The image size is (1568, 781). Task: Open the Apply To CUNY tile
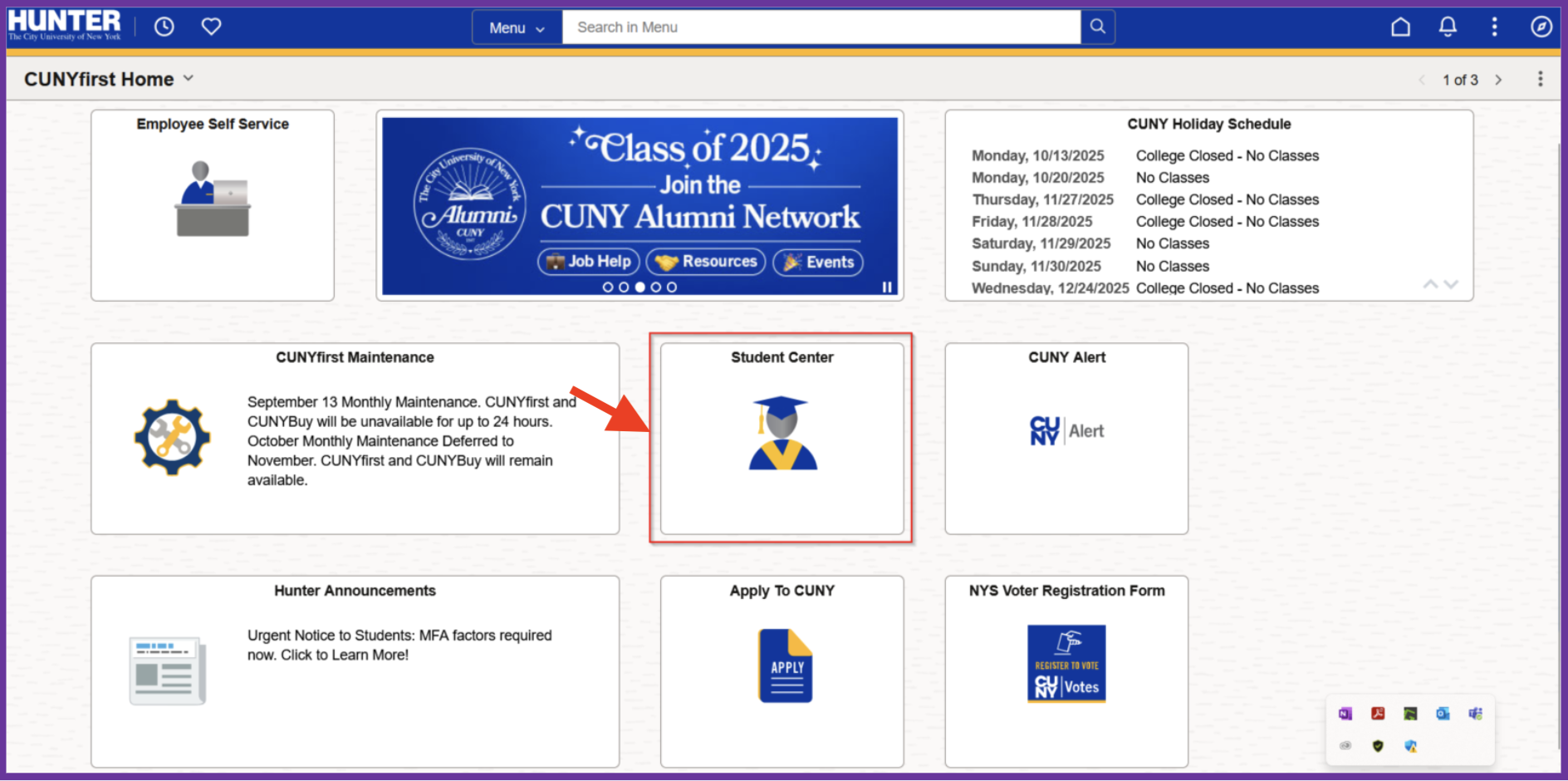(x=782, y=670)
